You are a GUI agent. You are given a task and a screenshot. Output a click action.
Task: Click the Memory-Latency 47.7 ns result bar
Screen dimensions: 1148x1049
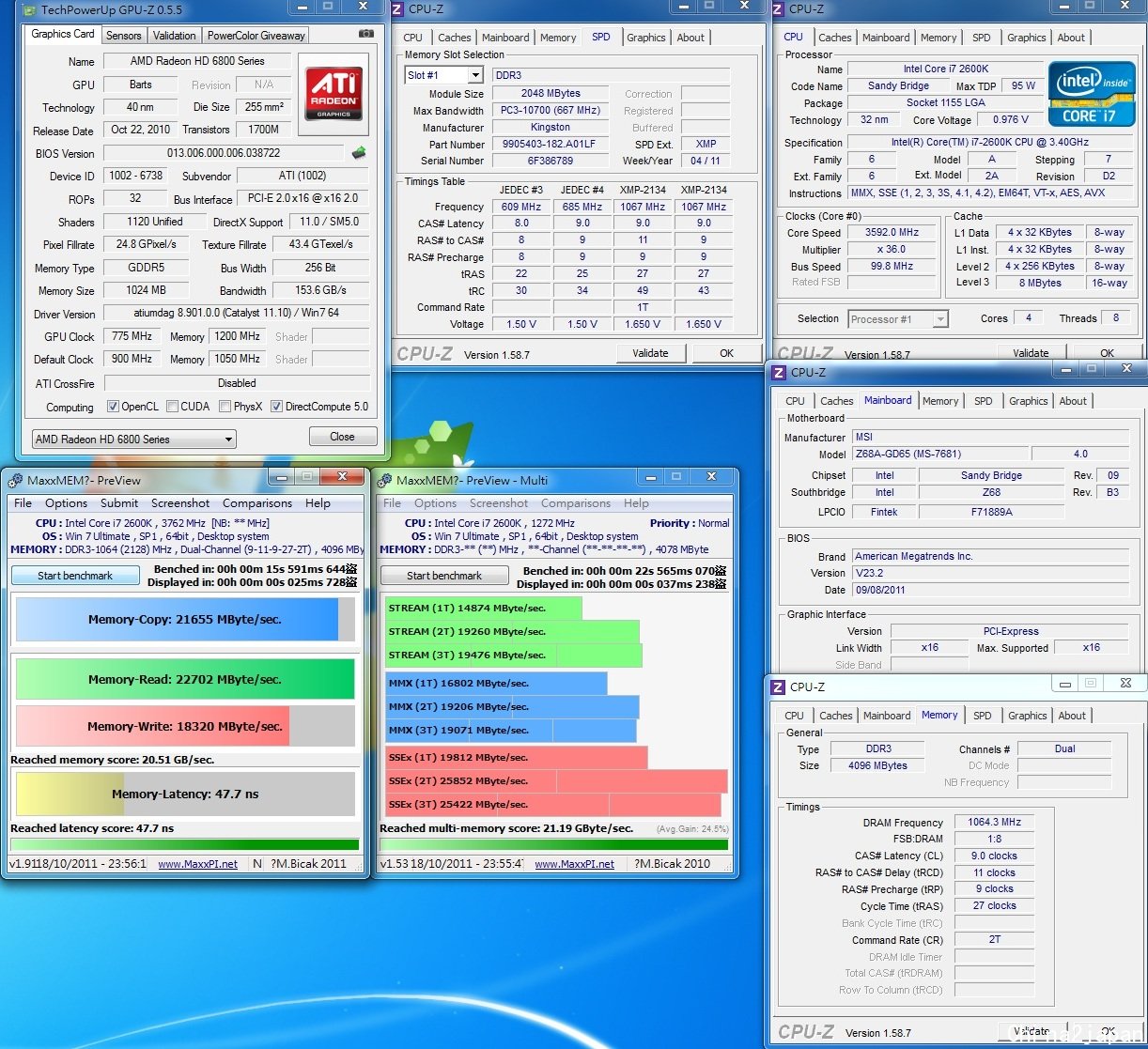185,794
